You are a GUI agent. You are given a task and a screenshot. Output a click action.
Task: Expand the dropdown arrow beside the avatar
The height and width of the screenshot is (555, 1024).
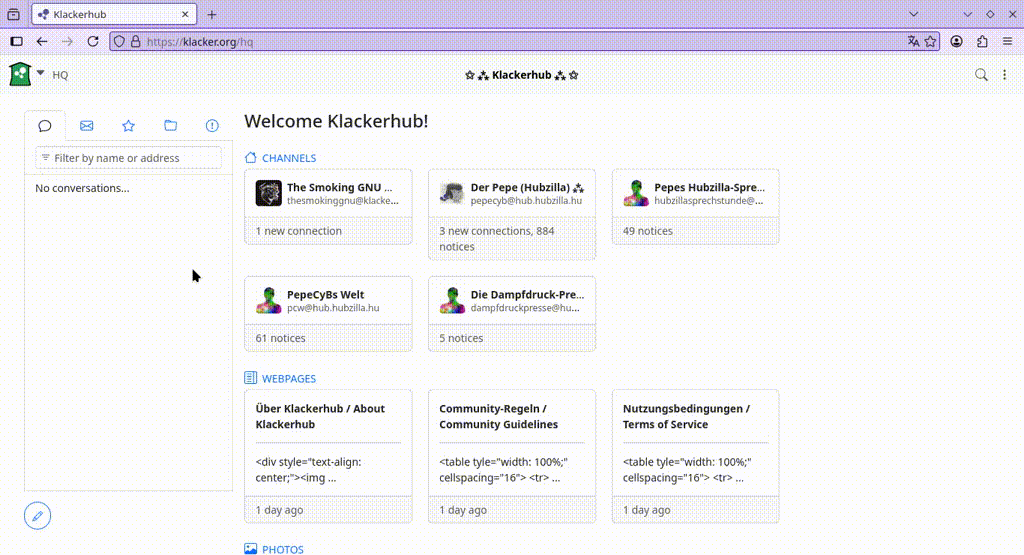pyautogui.click(x=41, y=73)
